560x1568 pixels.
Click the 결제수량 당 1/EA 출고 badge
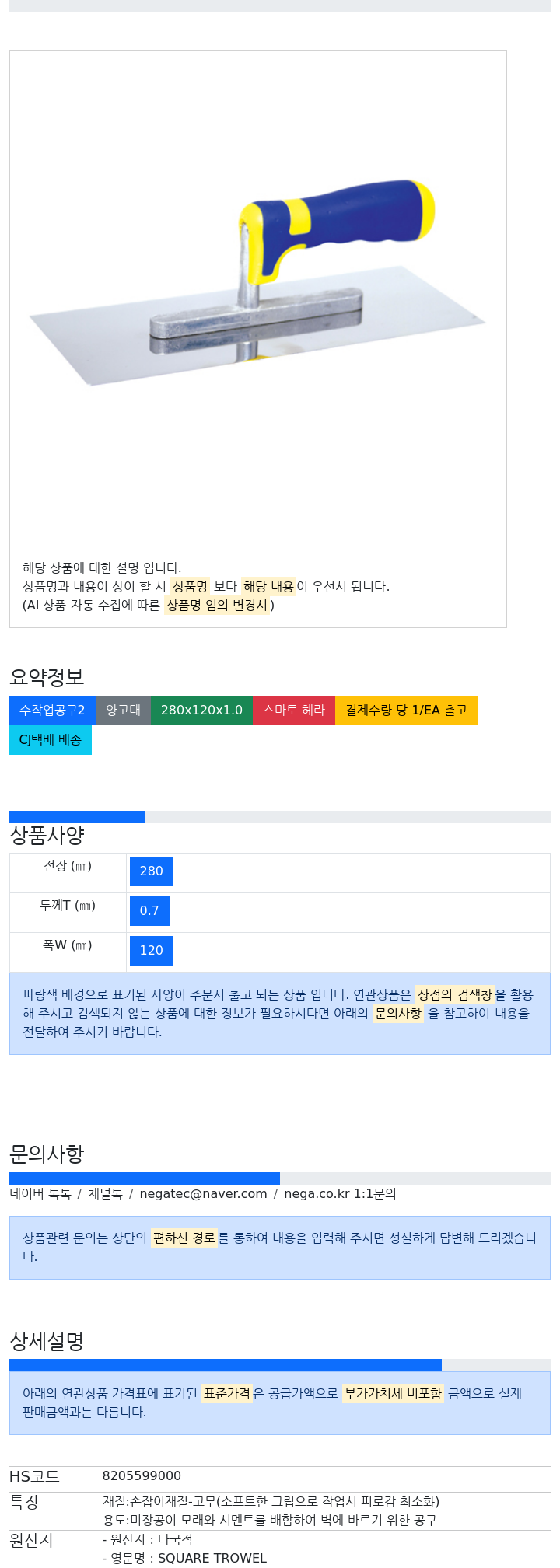(406, 711)
